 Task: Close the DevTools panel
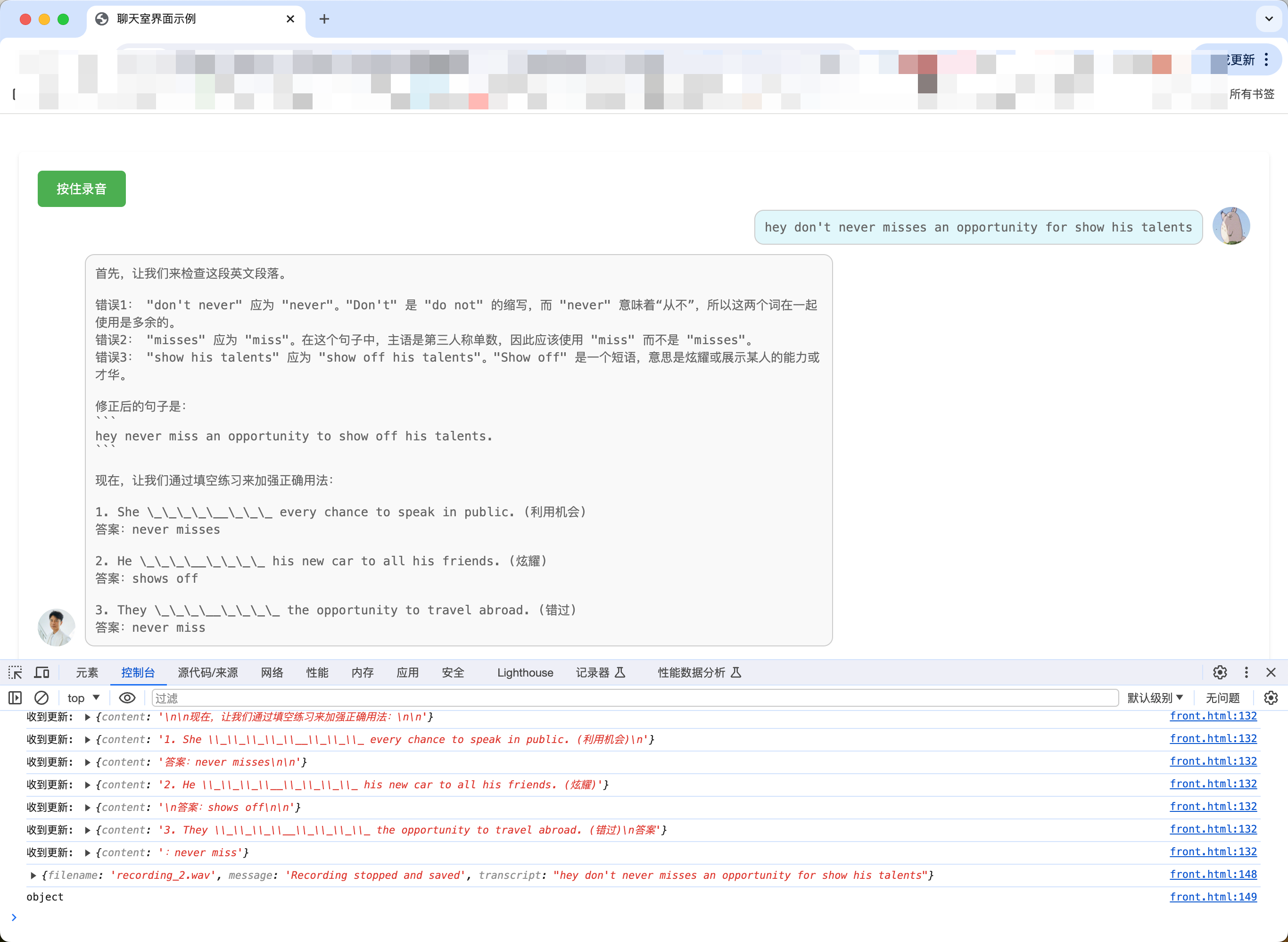1271,672
